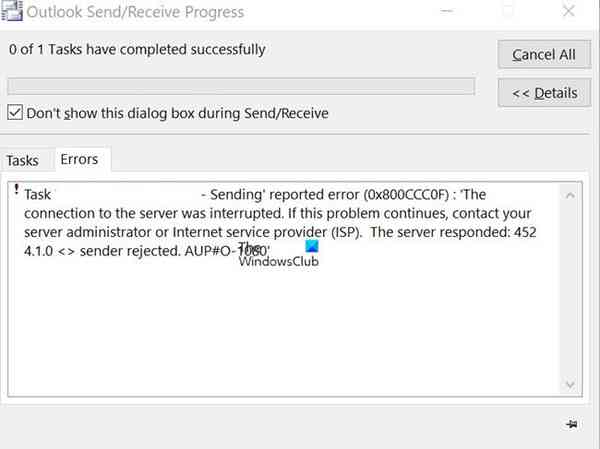Click the tasks completed status text
The image size is (600, 449).
(x=137, y=49)
